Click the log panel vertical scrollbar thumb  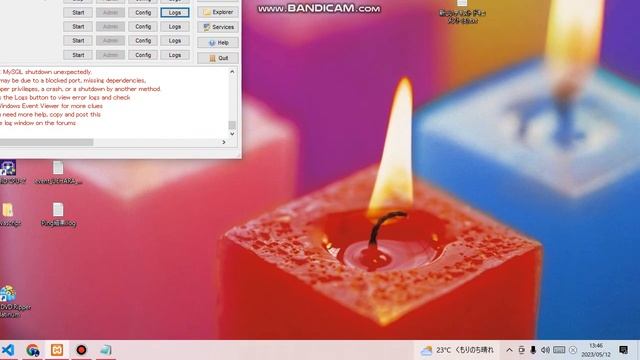(x=232, y=124)
